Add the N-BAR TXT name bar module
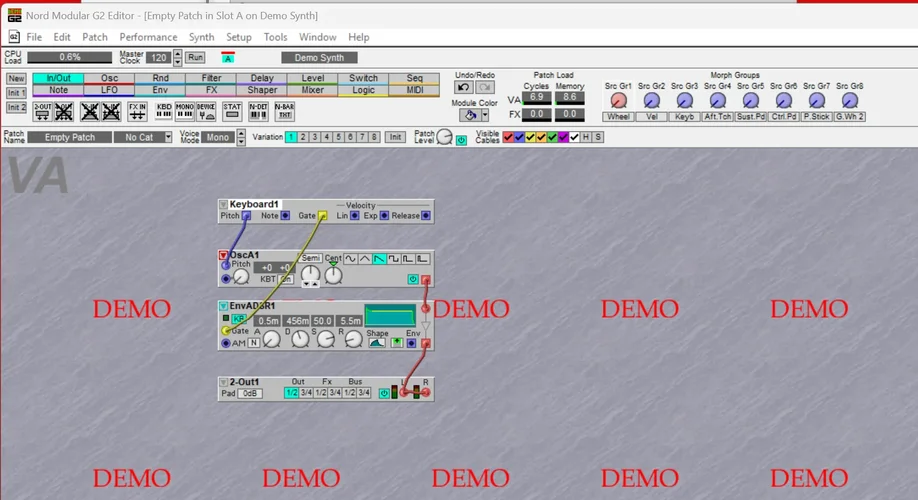 [x=285, y=111]
